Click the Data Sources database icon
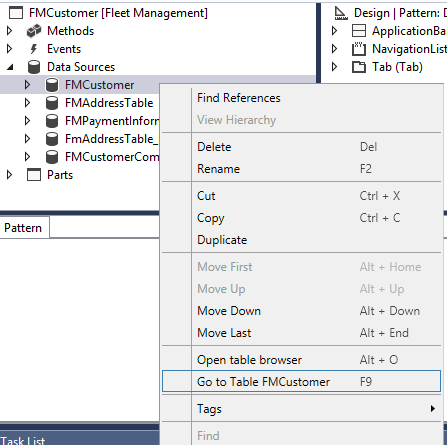This screenshot has width=447, height=445. tap(34, 67)
